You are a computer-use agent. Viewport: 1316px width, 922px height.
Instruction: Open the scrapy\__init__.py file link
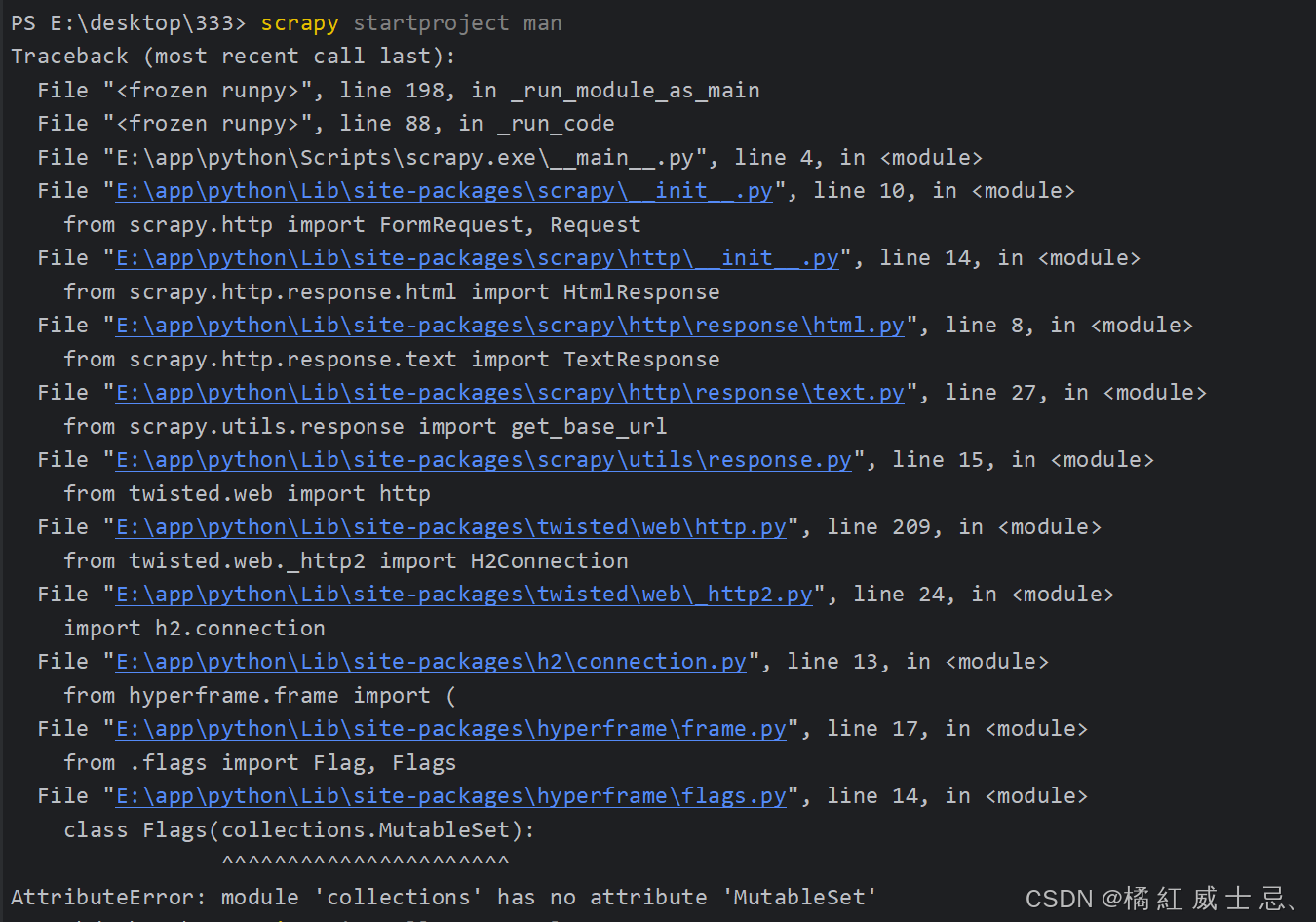444,190
